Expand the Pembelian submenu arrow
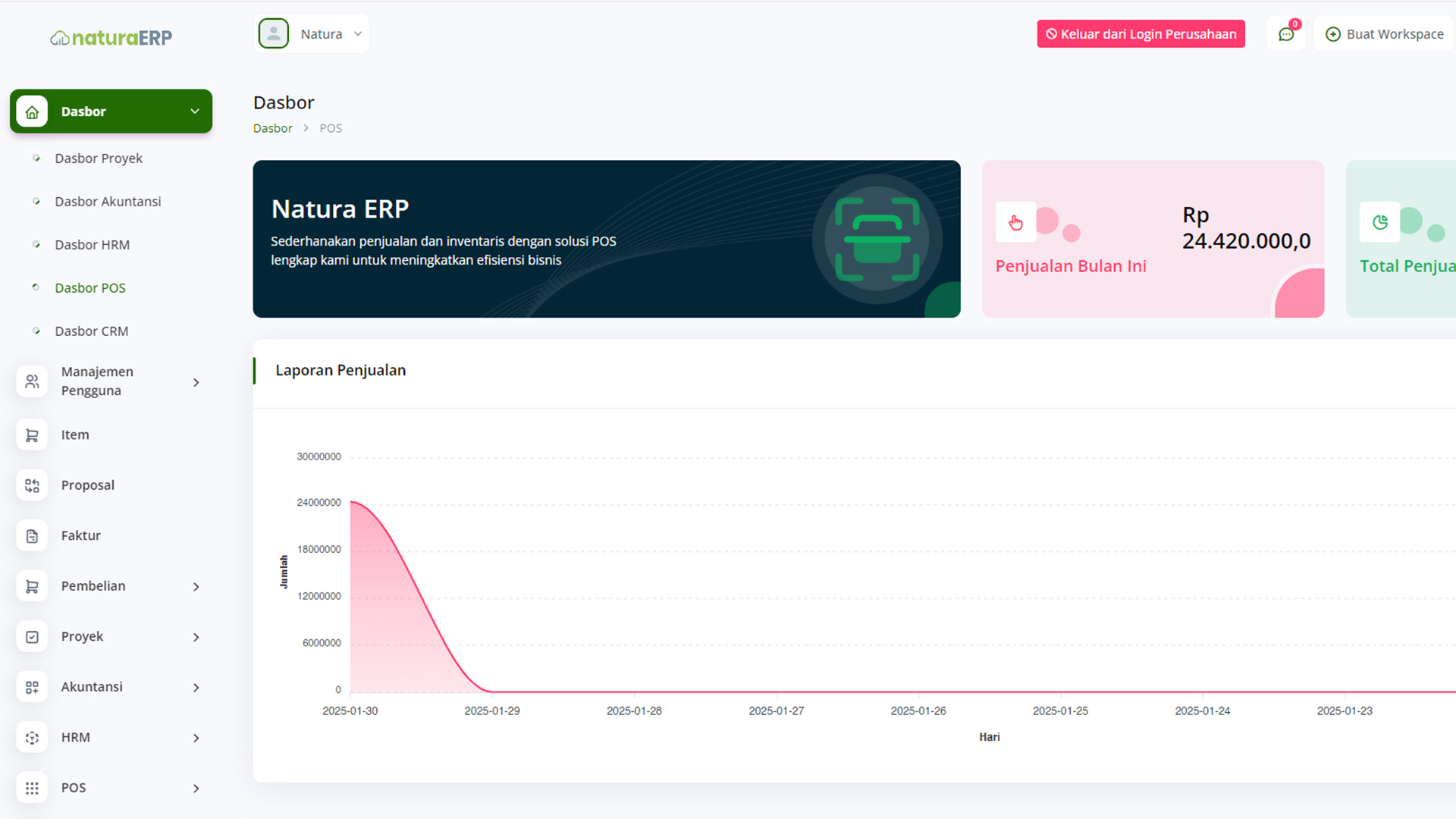 (x=196, y=587)
